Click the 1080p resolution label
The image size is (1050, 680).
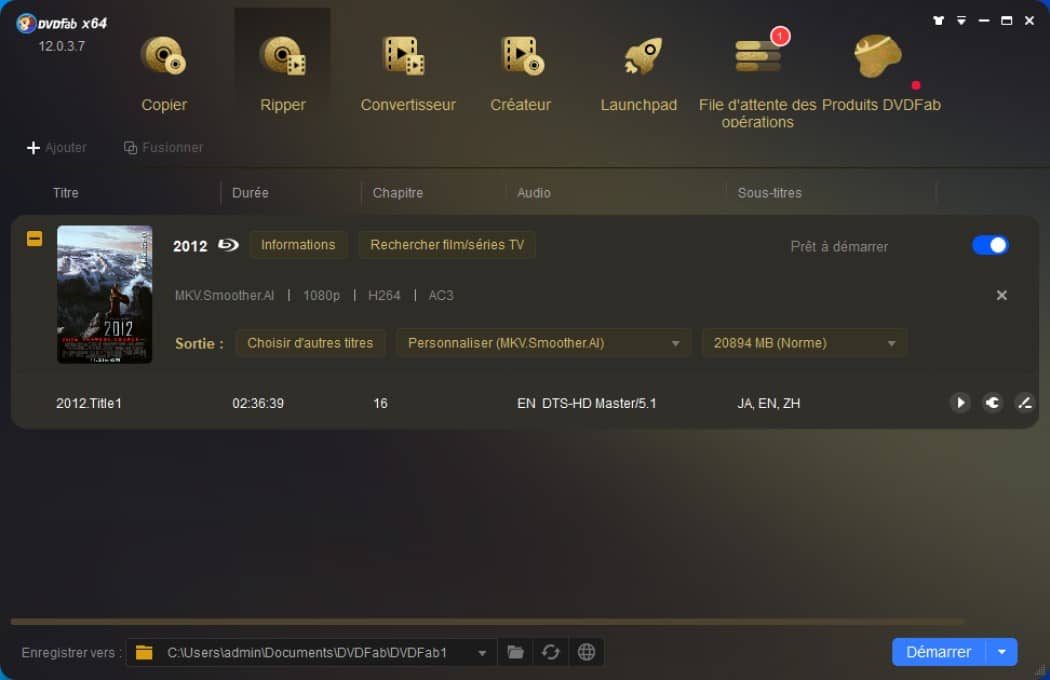point(321,295)
